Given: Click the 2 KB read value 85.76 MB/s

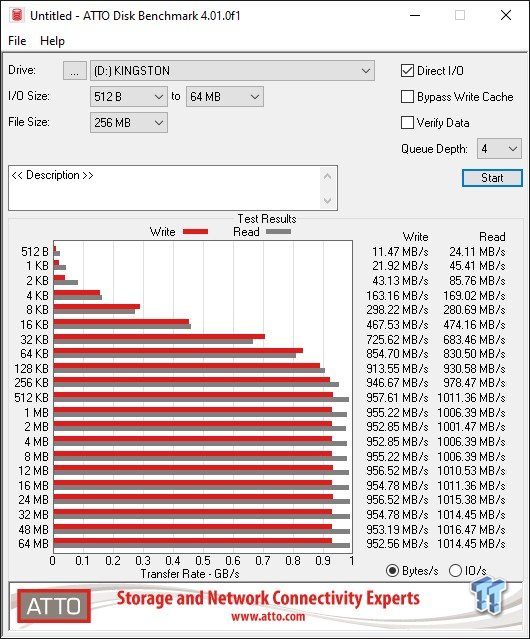Looking at the screenshot, I should (477, 281).
